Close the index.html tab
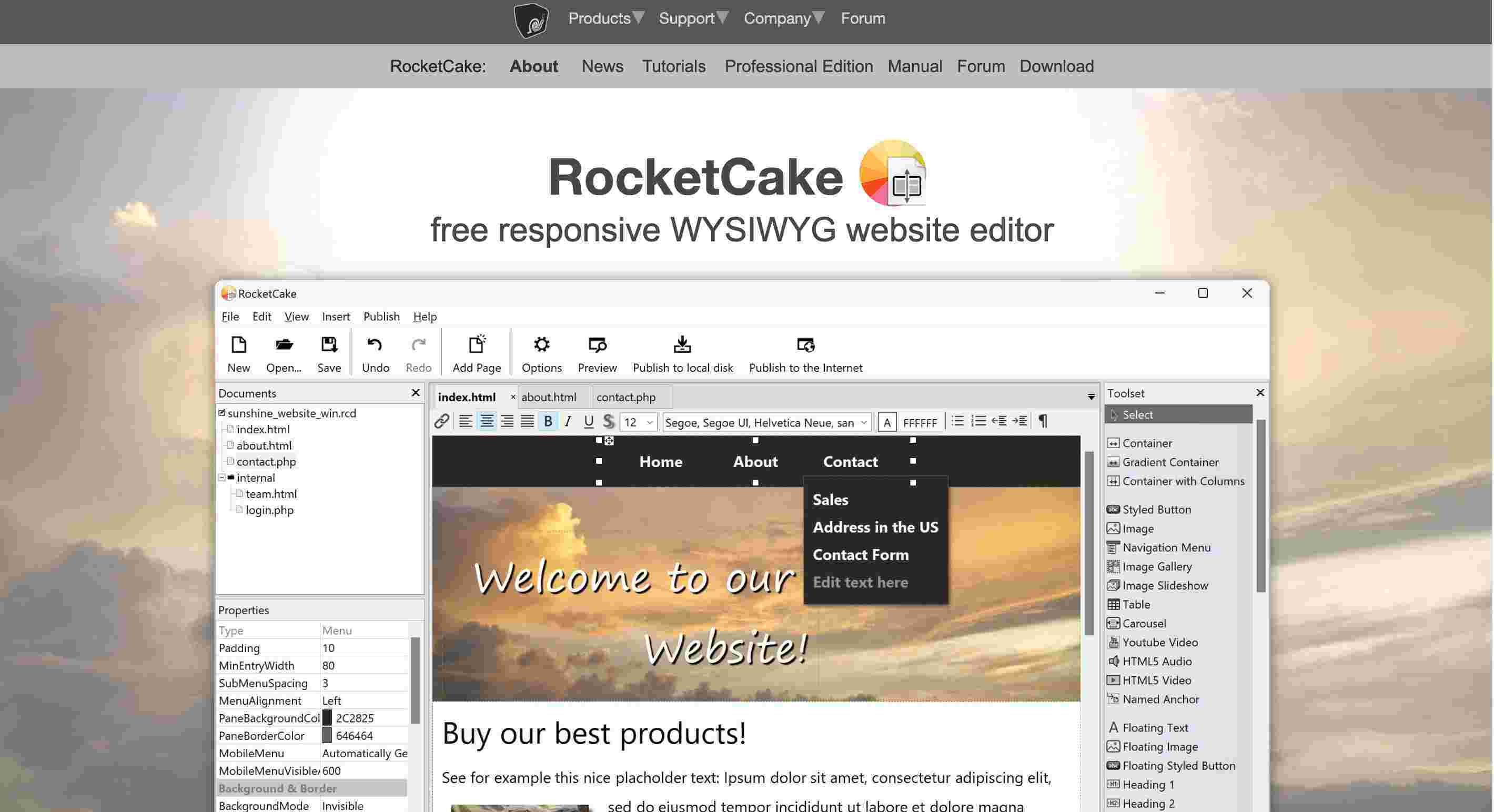 [513, 397]
